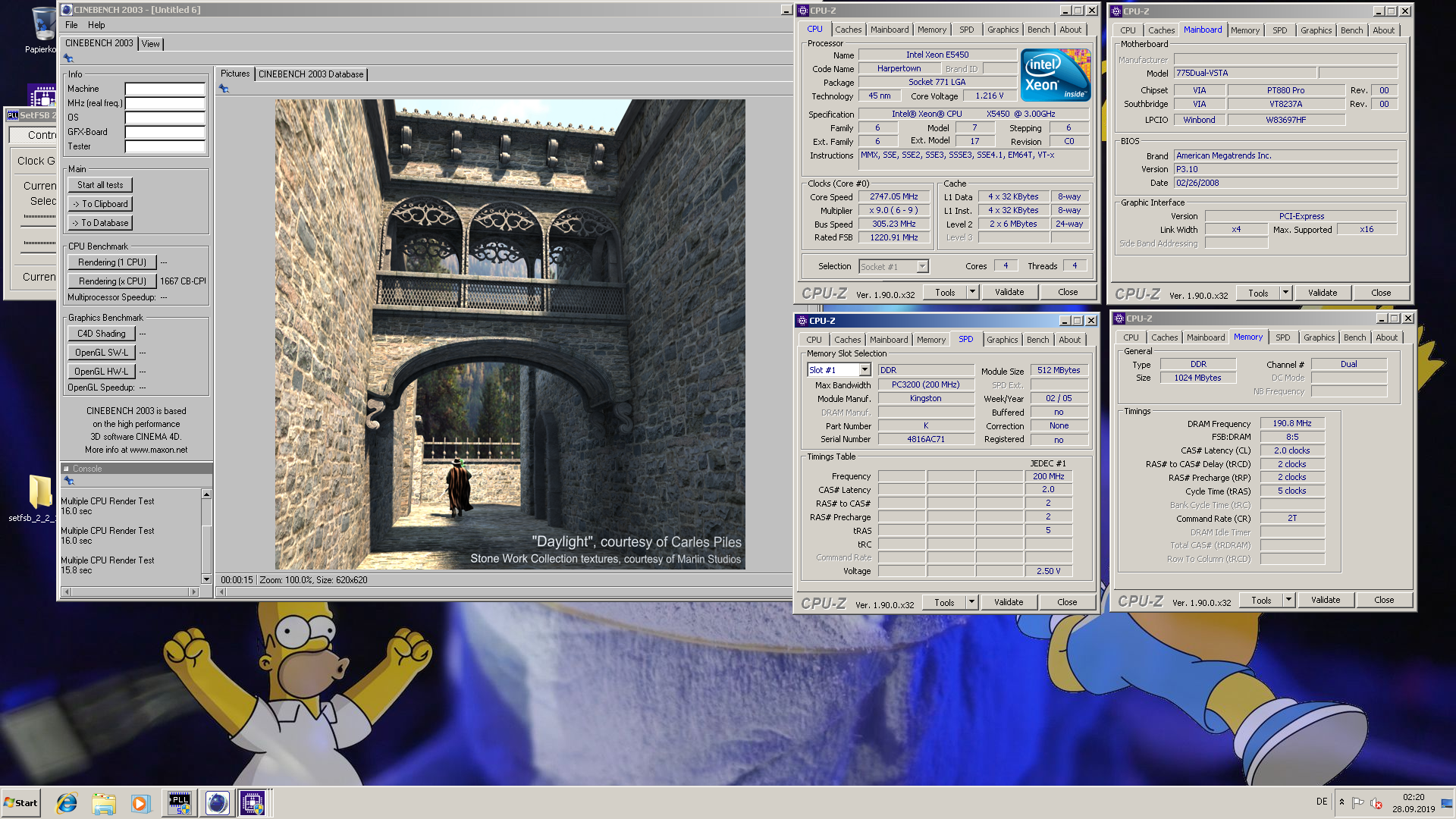
Task: Open the Socket #1 selection dropdown
Action: 922,267
